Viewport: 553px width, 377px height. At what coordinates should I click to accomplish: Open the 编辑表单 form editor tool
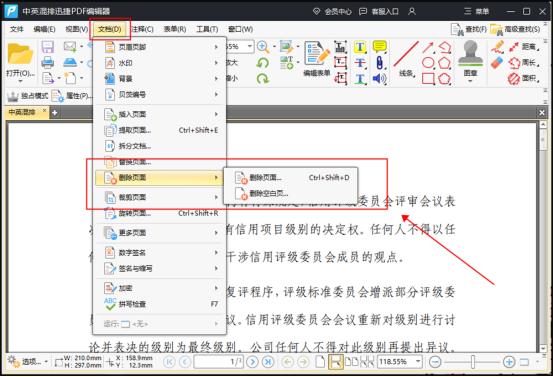coord(317,59)
